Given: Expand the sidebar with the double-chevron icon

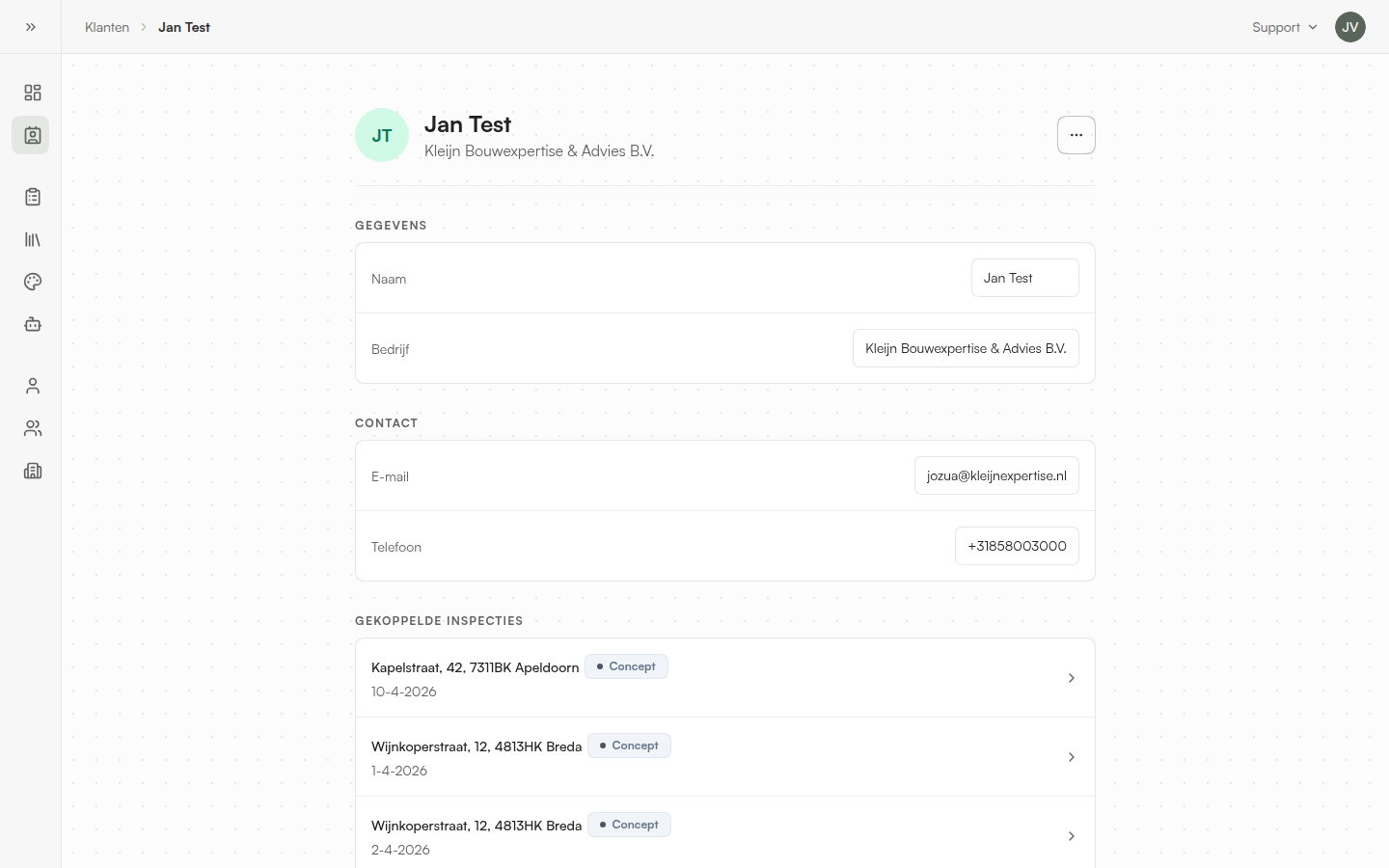Looking at the screenshot, I should 31,27.
